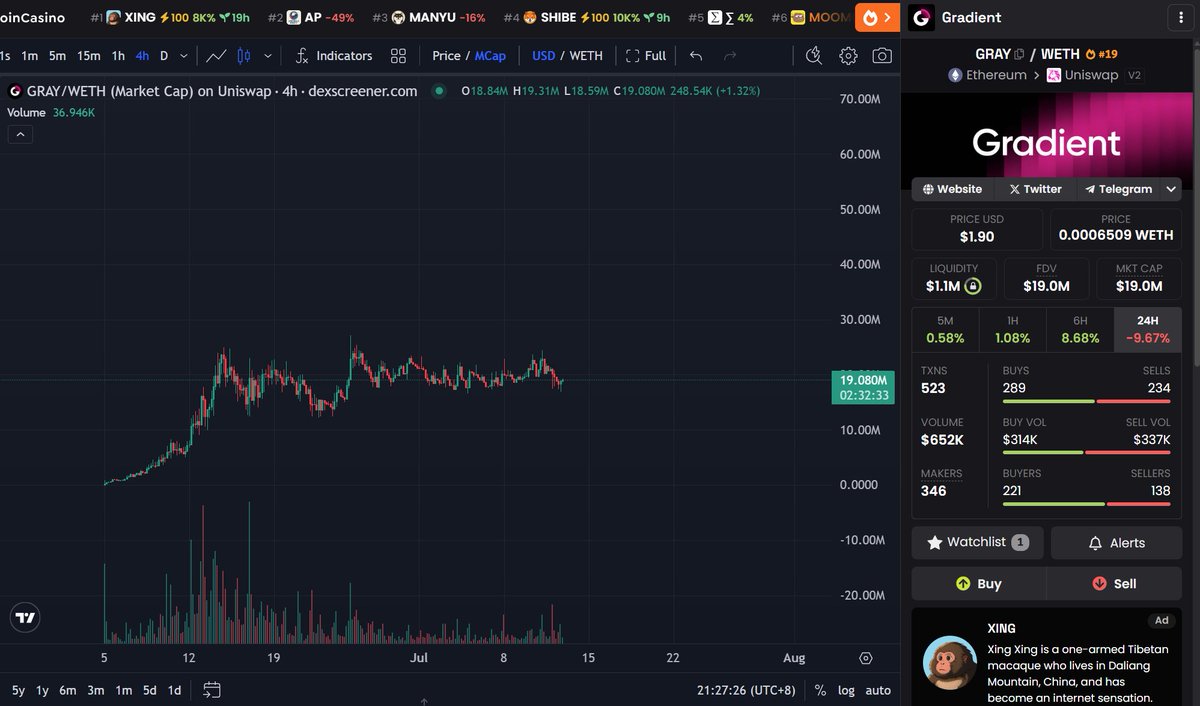1200x706 pixels.
Task: Open the Gradient Telegram link
Action: point(1117,189)
